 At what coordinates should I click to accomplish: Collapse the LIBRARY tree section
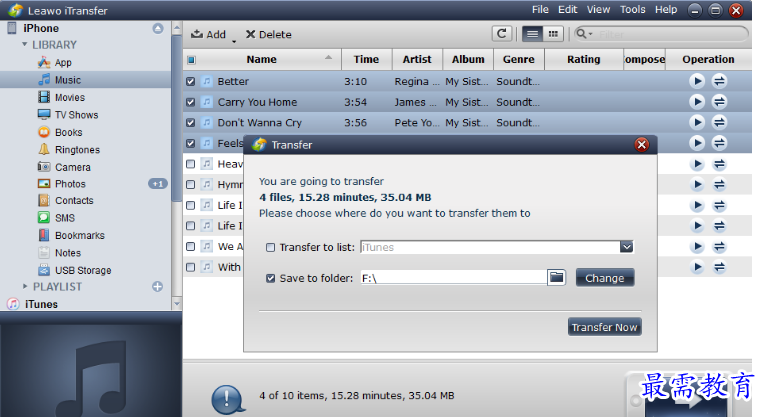coord(24,44)
